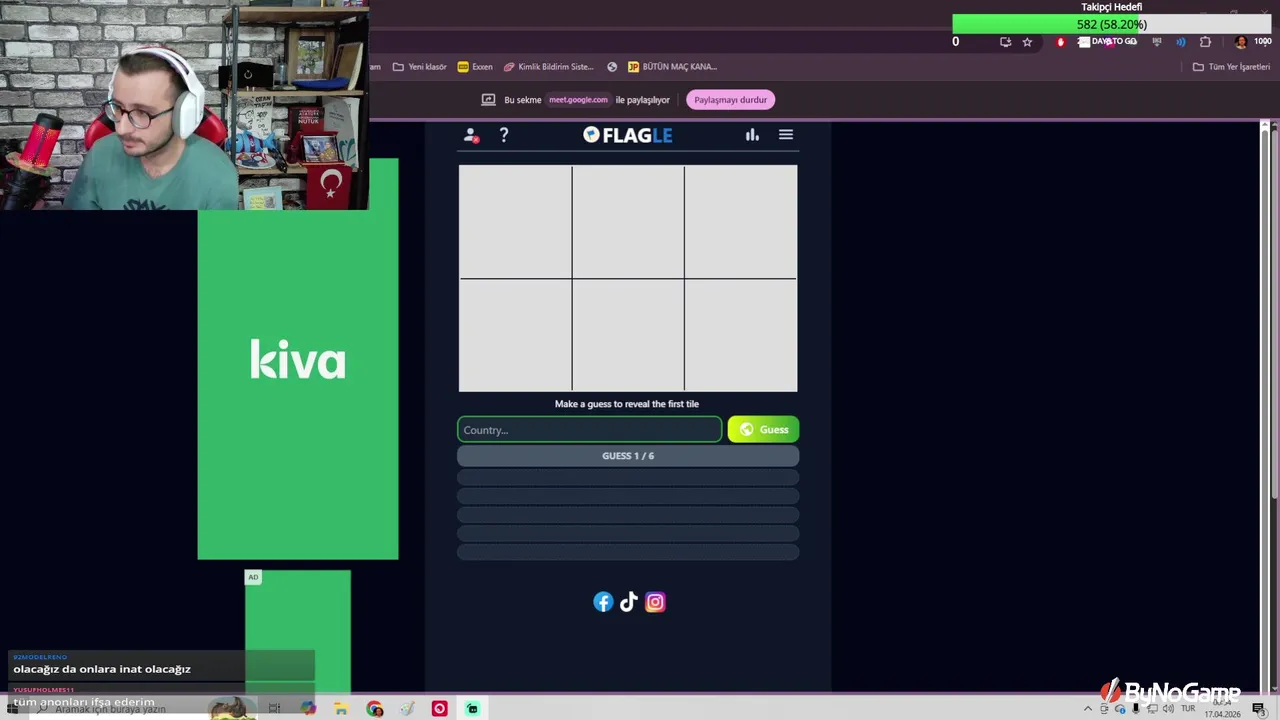Open the browser extensions puzzle icon
Image resolution: width=1280 pixels, height=720 pixels.
click(x=1205, y=42)
